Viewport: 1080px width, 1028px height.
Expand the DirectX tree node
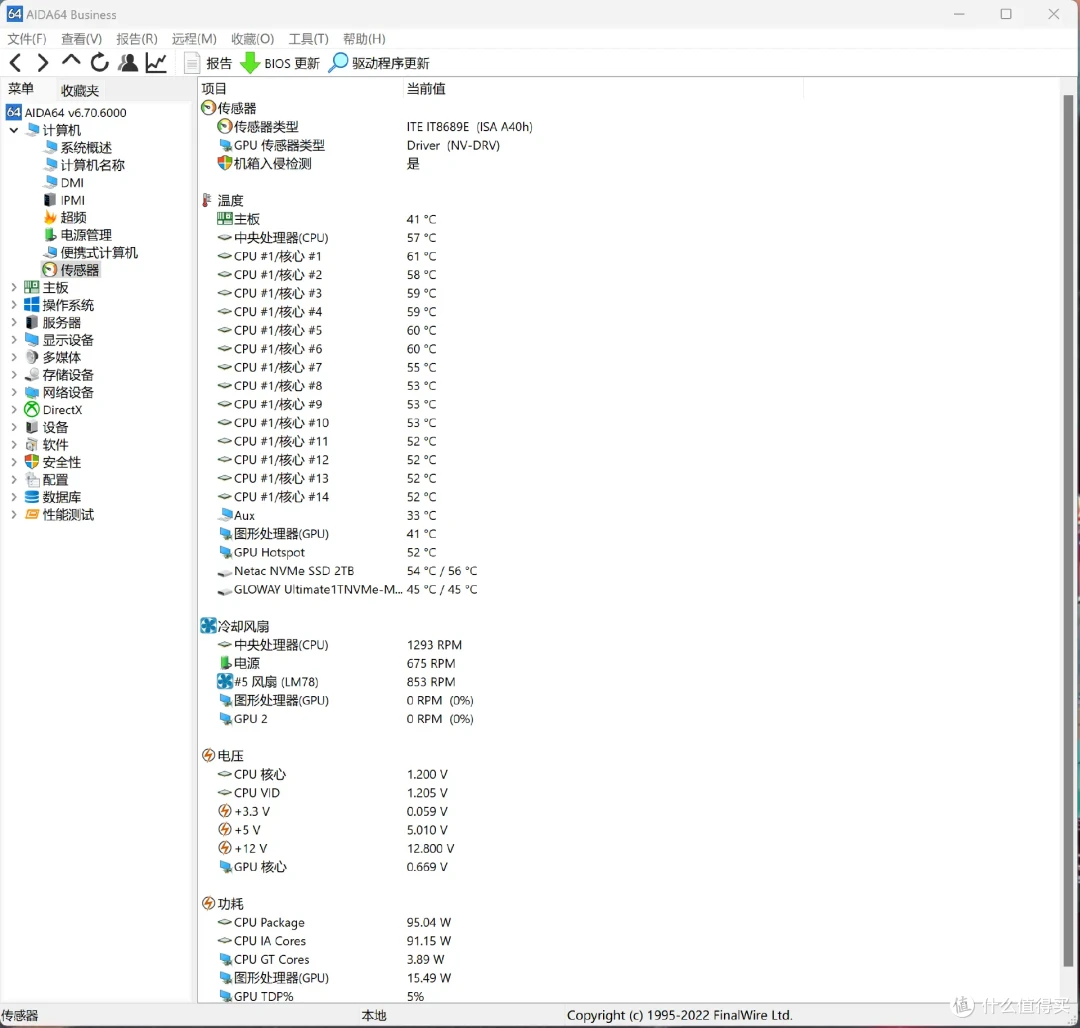[13, 410]
